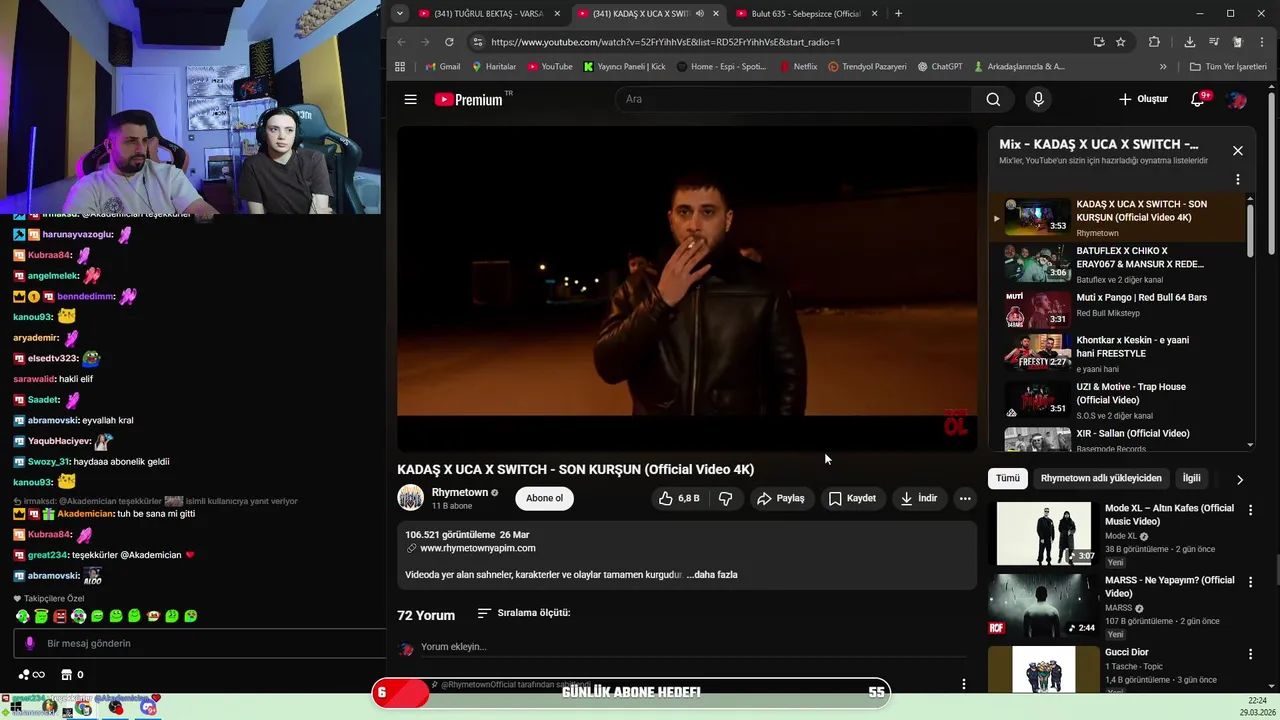Screen dimensions: 1280x720
Task: Mute the KADAŞ X UCA tab audio icon
Action: [x=700, y=13]
